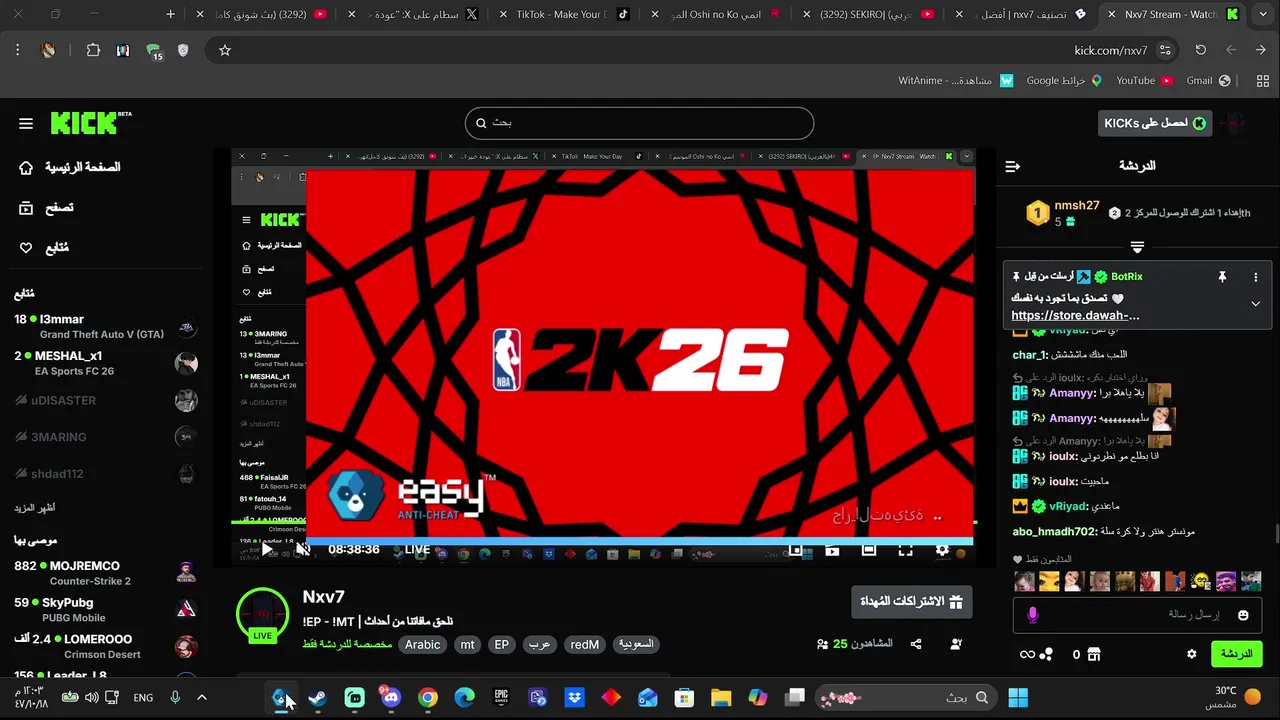Open Epic Games from the taskbar
Screen dimensions: 1280x720
[x=501, y=697]
